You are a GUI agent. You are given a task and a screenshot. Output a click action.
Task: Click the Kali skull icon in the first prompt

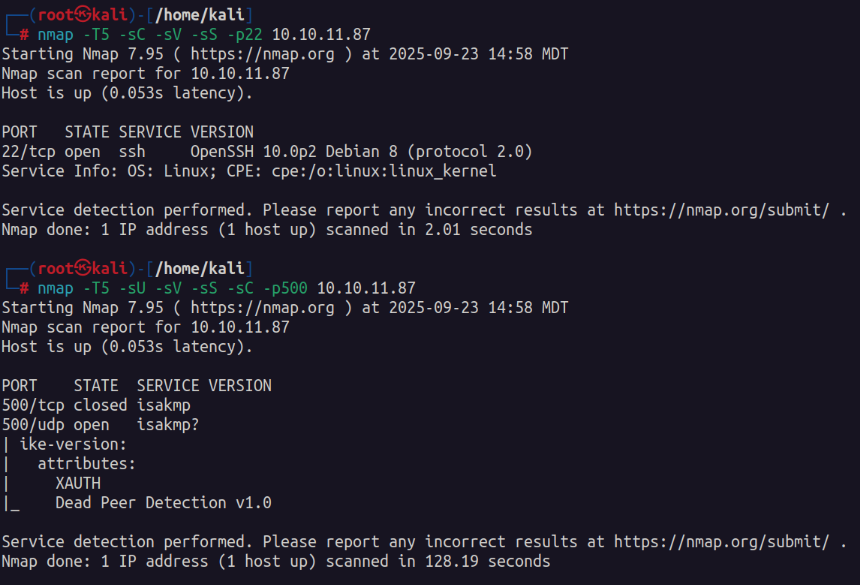point(82,15)
